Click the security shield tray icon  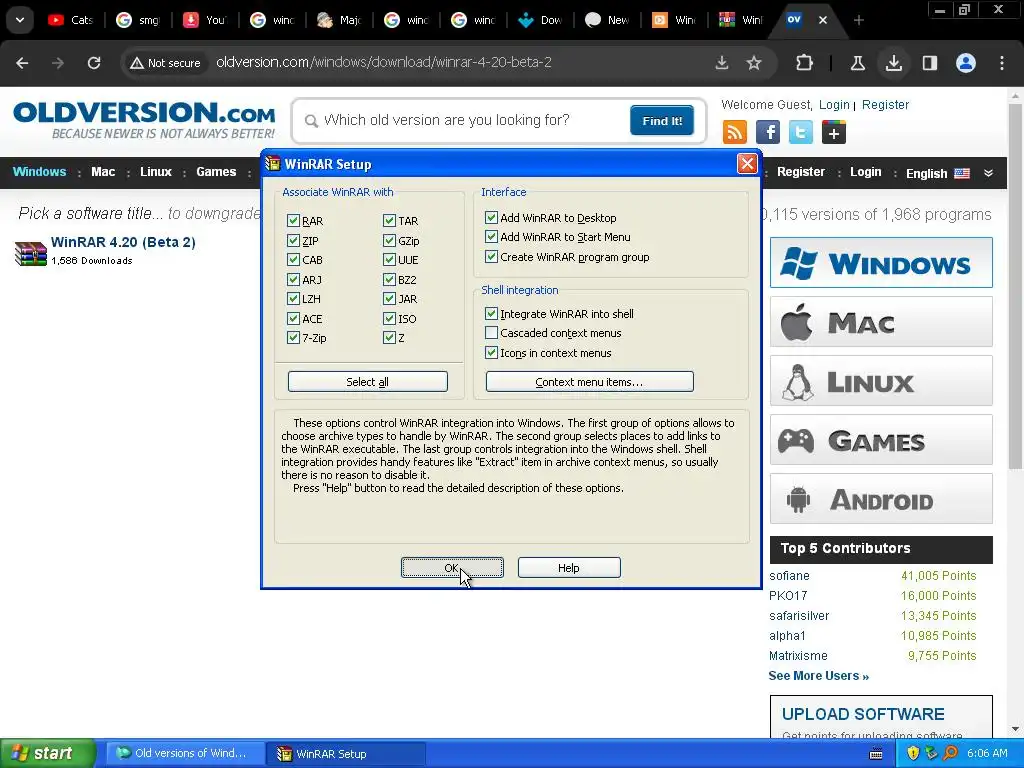[913, 753]
